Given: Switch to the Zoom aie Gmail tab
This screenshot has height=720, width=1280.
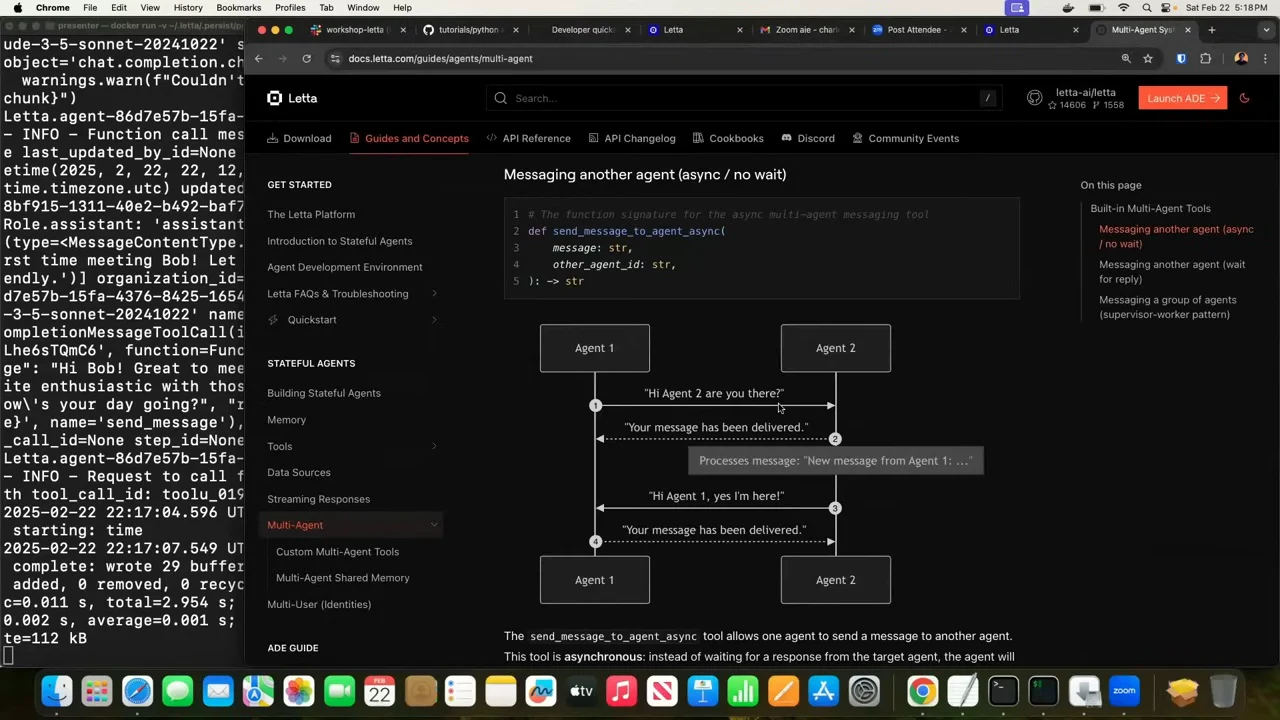Looking at the screenshot, I should [807, 30].
